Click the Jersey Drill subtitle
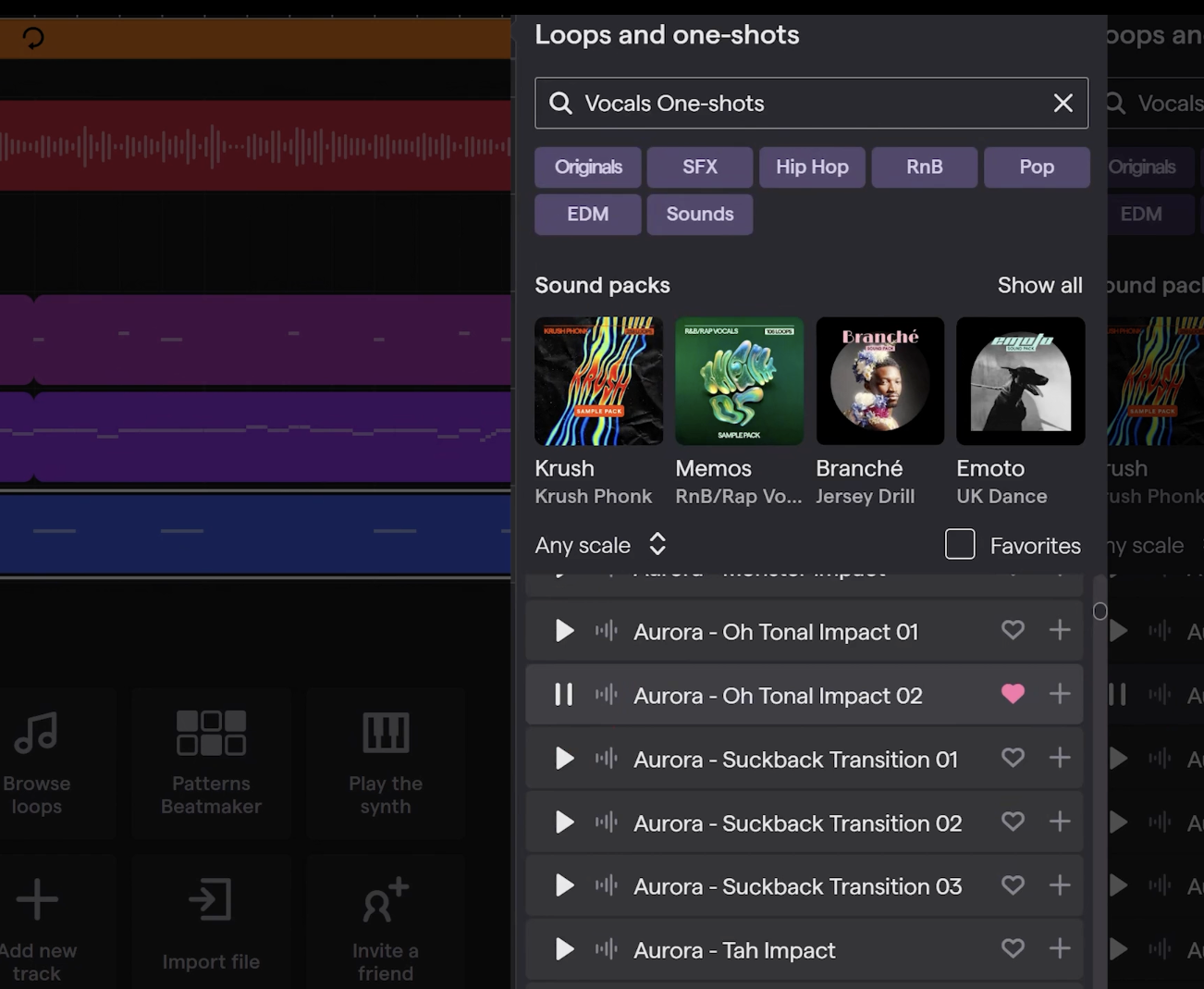 pos(866,496)
